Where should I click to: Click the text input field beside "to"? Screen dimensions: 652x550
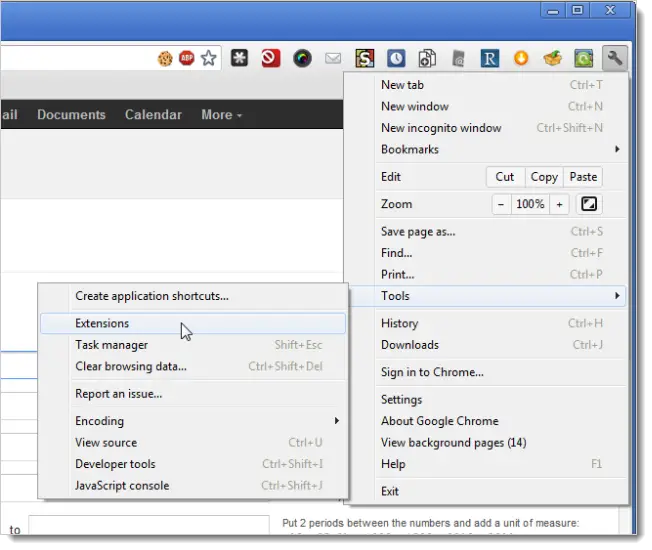pos(149,525)
